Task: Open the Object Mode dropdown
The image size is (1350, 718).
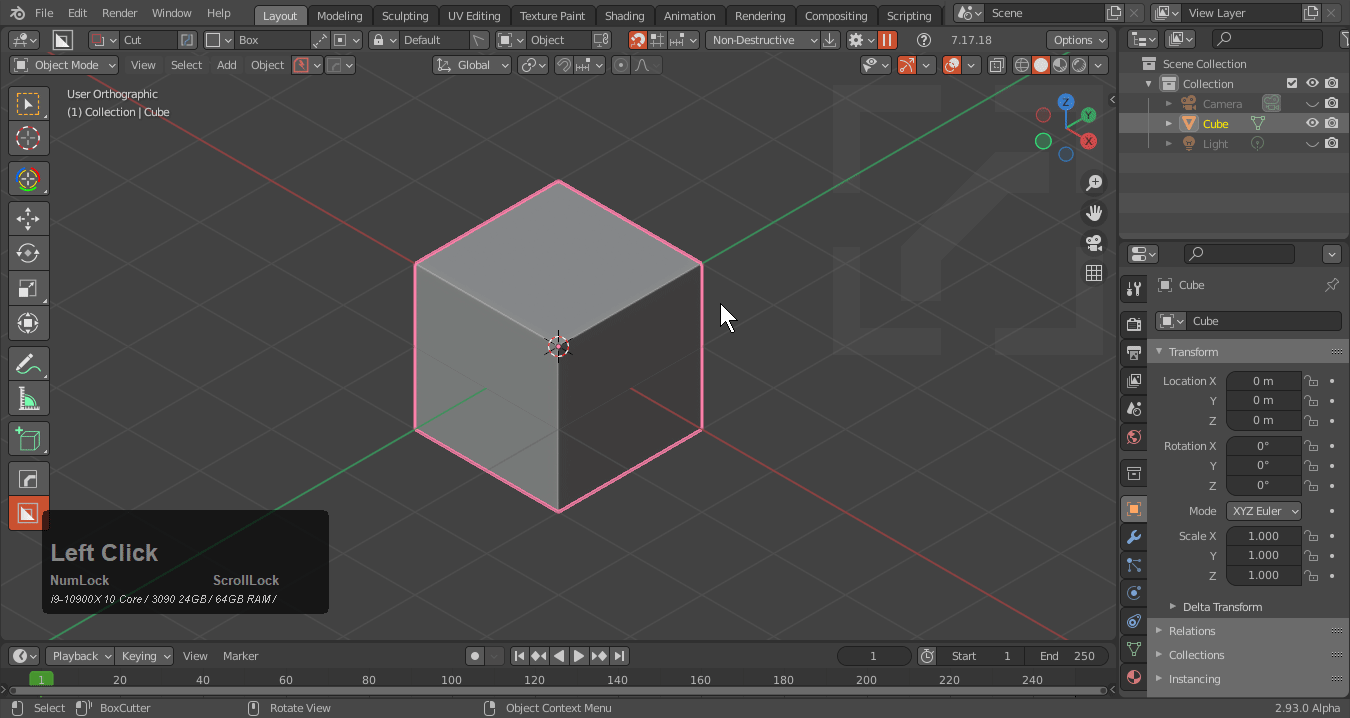Action: (64, 65)
